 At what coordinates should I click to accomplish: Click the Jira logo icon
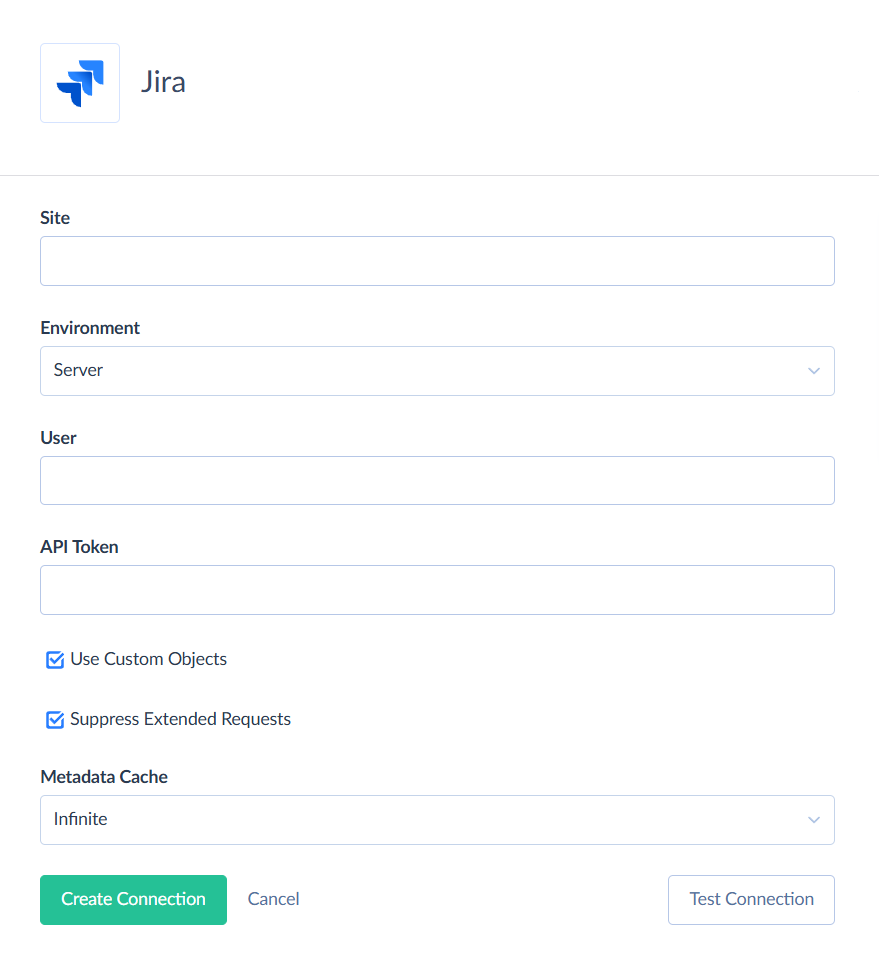tap(80, 83)
